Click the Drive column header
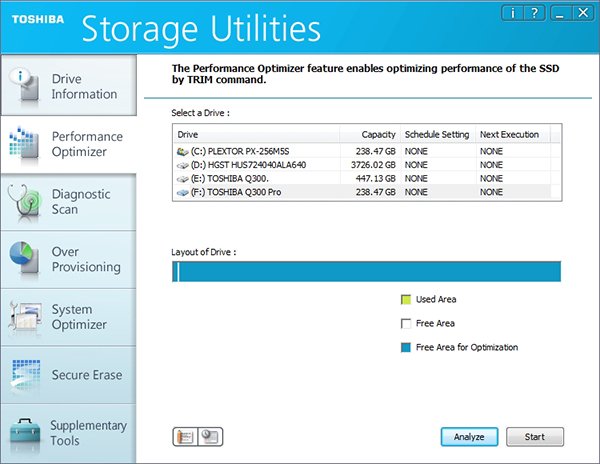 click(257, 135)
